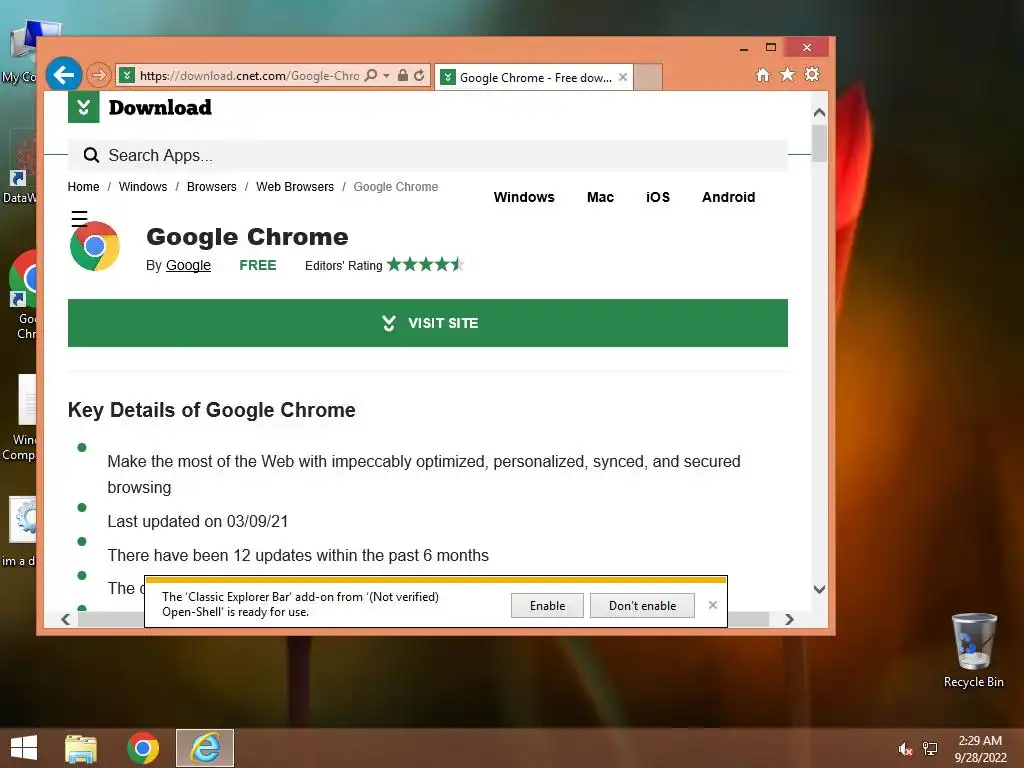The image size is (1024, 768).
Task: Click the Last updated on 03/09/21 text
Action: pos(198,521)
